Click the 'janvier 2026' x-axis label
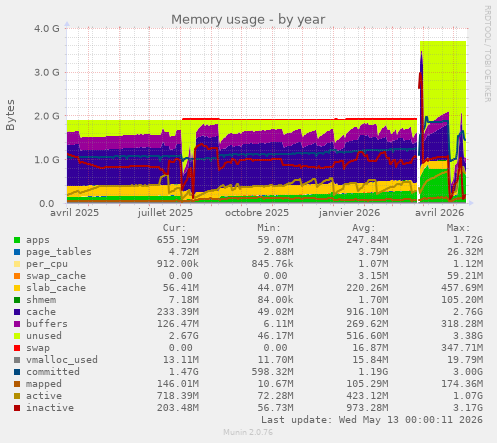Image resolution: width=497 pixels, height=443 pixels. (x=349, y=213)
